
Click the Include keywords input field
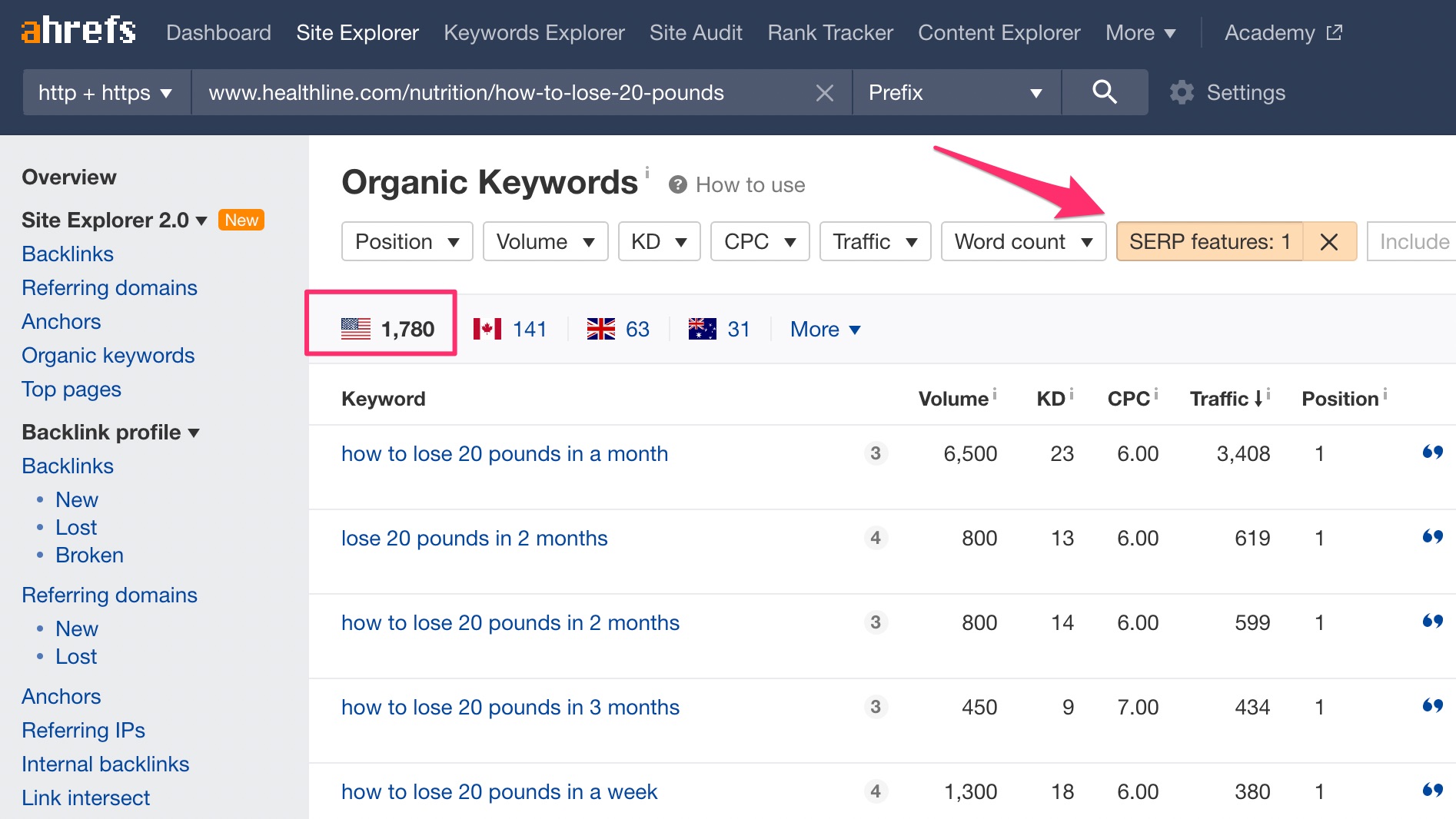pos(1413,242)
